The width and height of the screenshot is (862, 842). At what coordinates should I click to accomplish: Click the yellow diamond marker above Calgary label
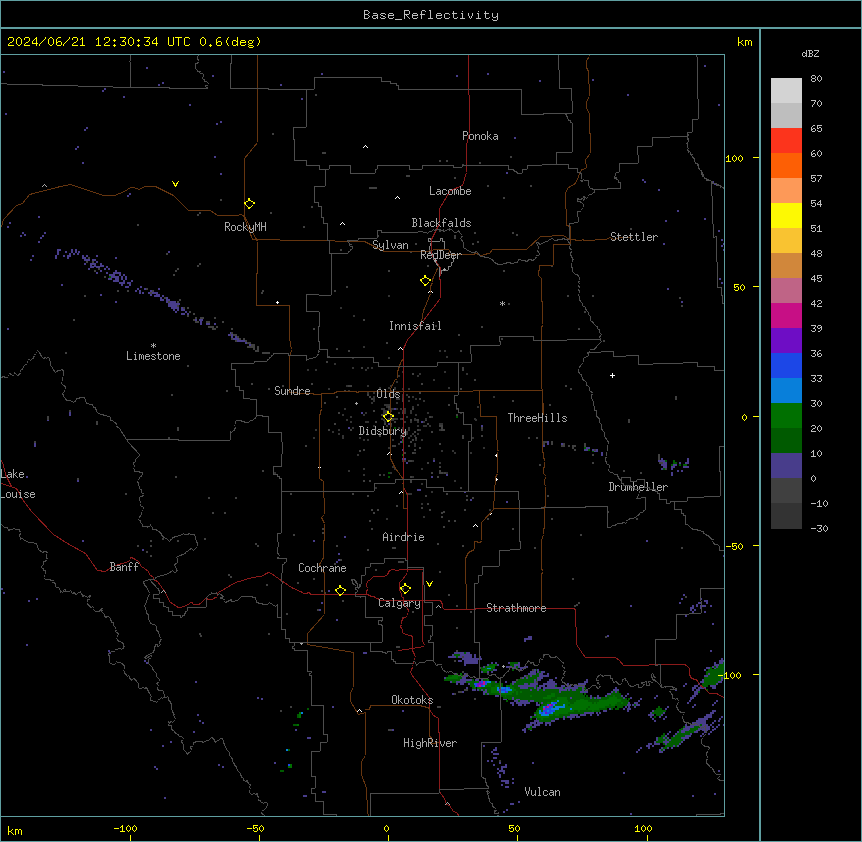[x=405, y=589]
